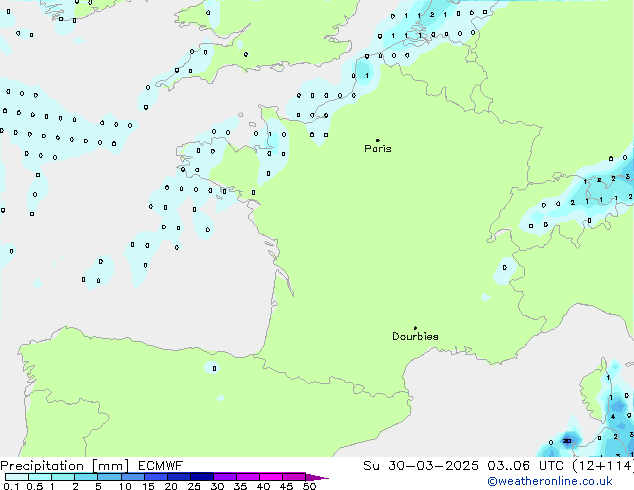This screenshot has width=634, height=490.
Task: Pick the 25–30 mm dark blue swatch
Action: tap(201, 477)
